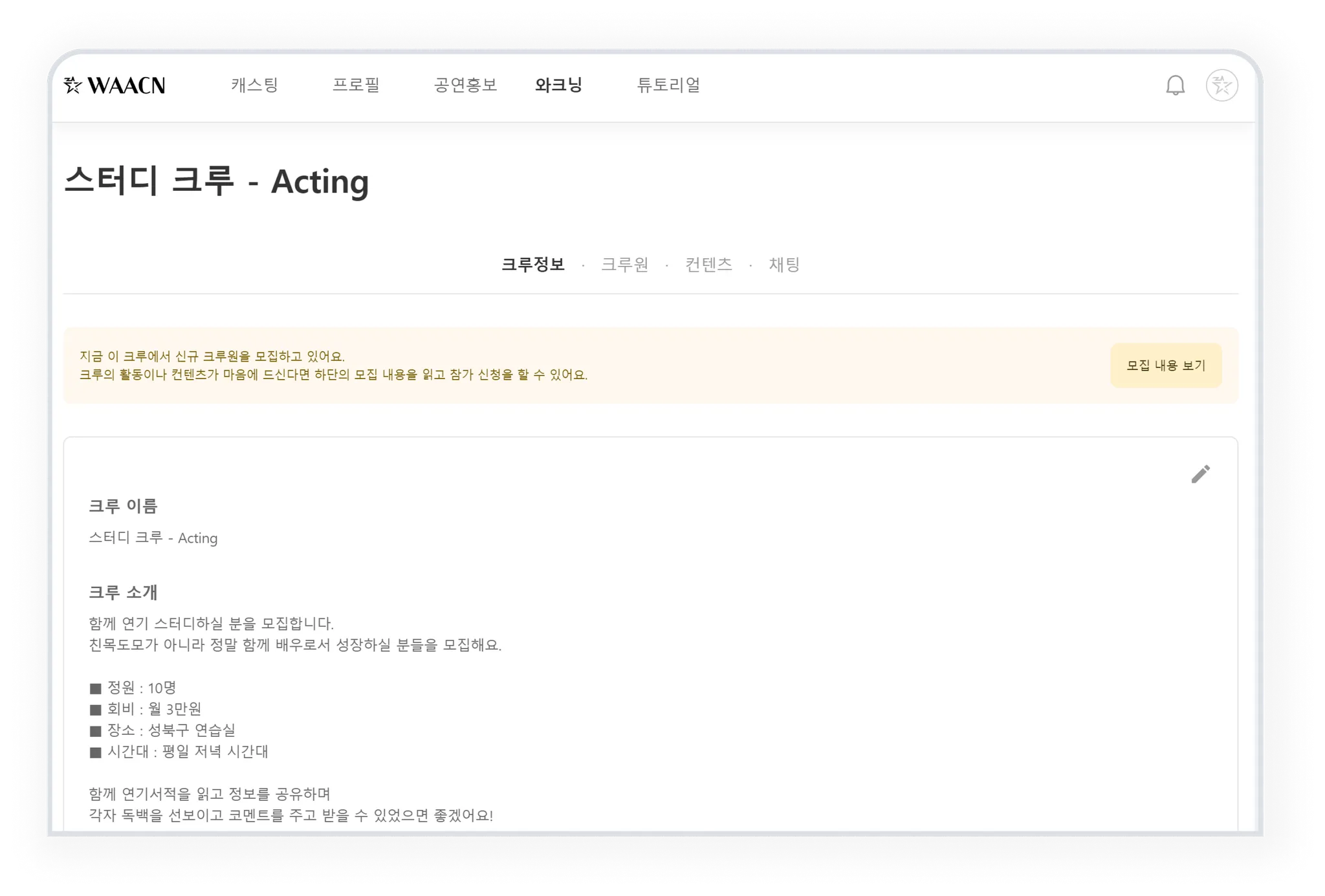Click the pencil edit icon on crew info card
1325x896 pixels.
[x=1200, y=474]
